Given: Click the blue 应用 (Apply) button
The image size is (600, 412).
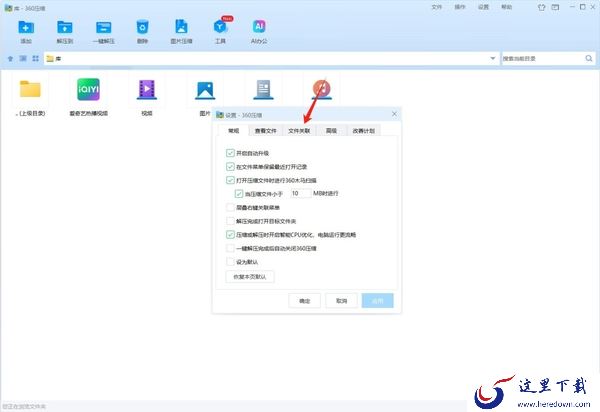Looking at the screenshot, I should (x=378, y=301).
